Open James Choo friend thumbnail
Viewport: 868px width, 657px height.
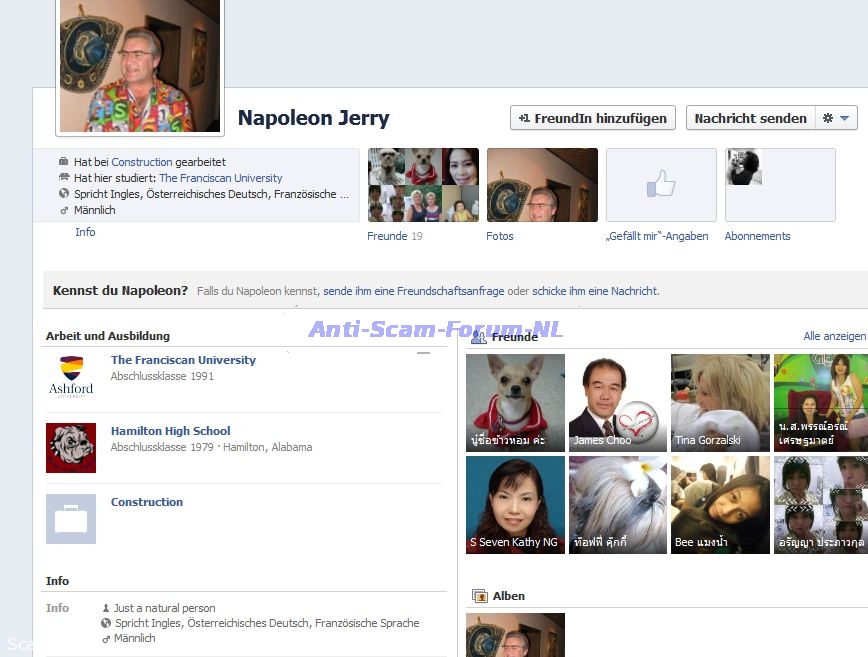click(617, 402)
